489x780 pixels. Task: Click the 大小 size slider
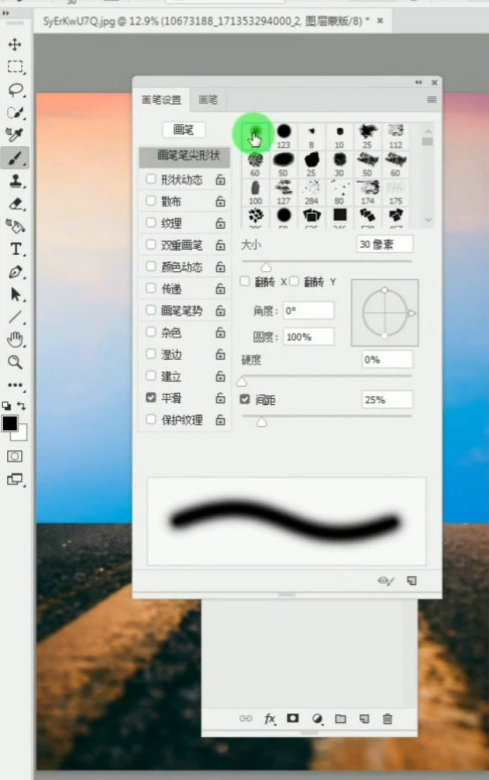coord(327,261)
